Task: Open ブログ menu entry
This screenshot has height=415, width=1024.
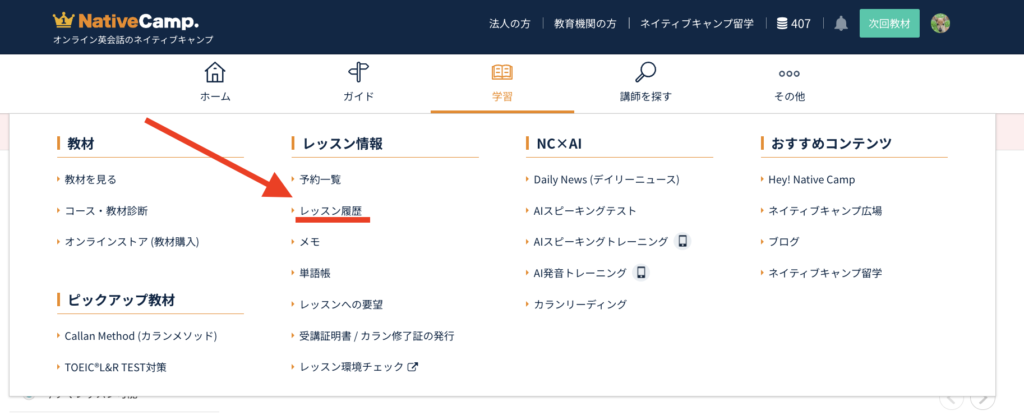Action: click(784, 242)
